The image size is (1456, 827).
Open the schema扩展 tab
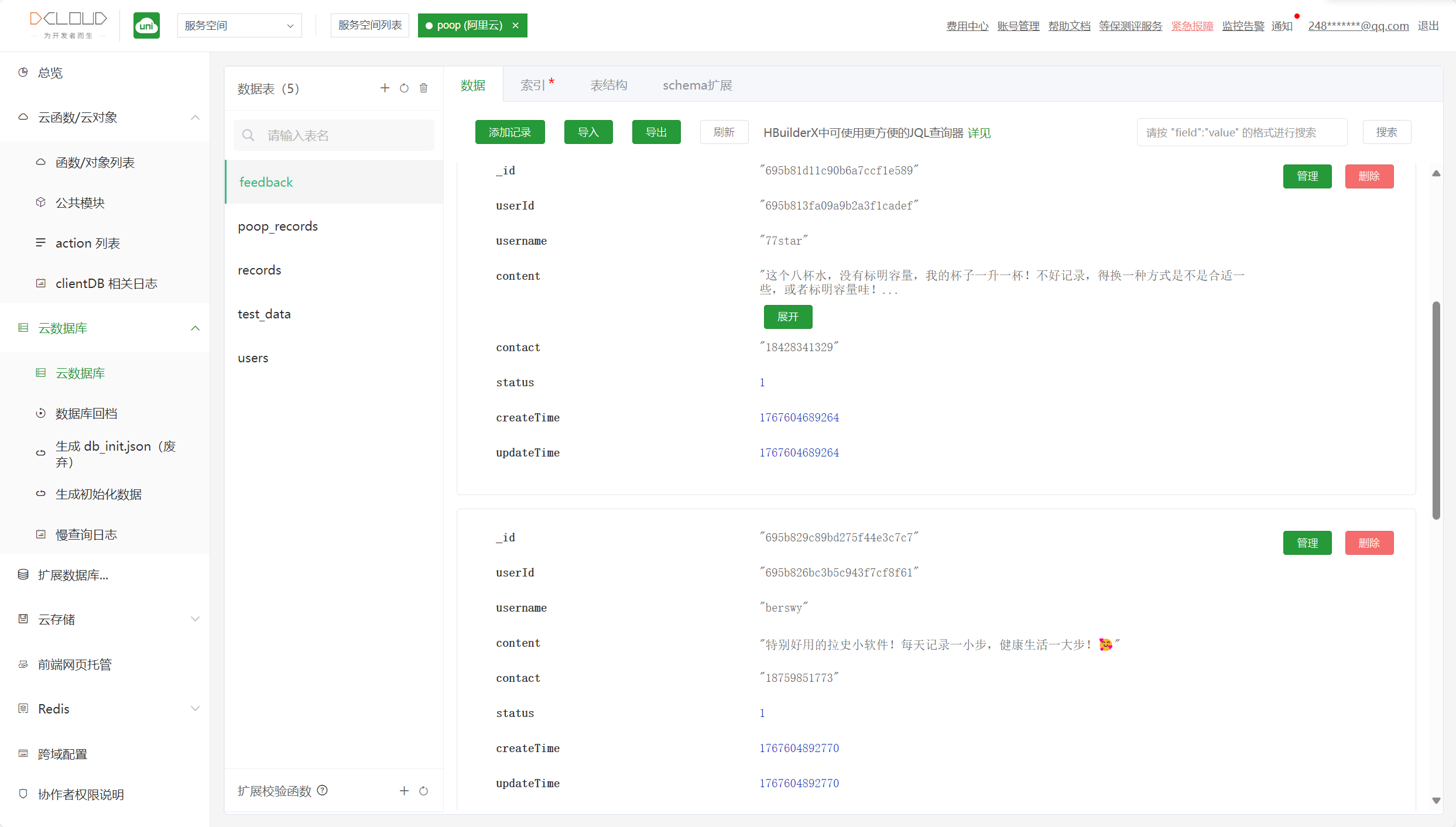[697, 85]
